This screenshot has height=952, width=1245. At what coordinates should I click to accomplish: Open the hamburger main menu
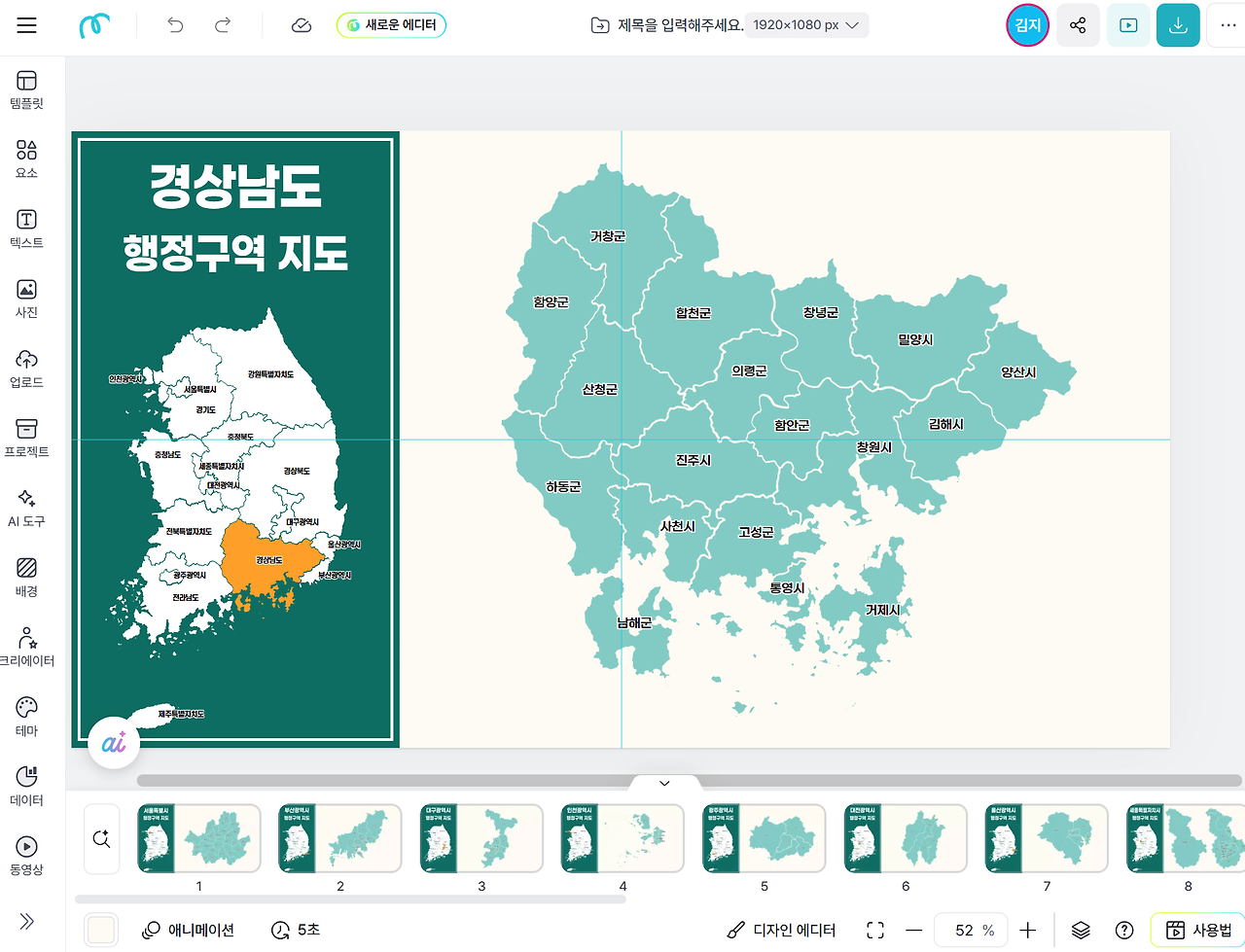click(x=26, y=25)
